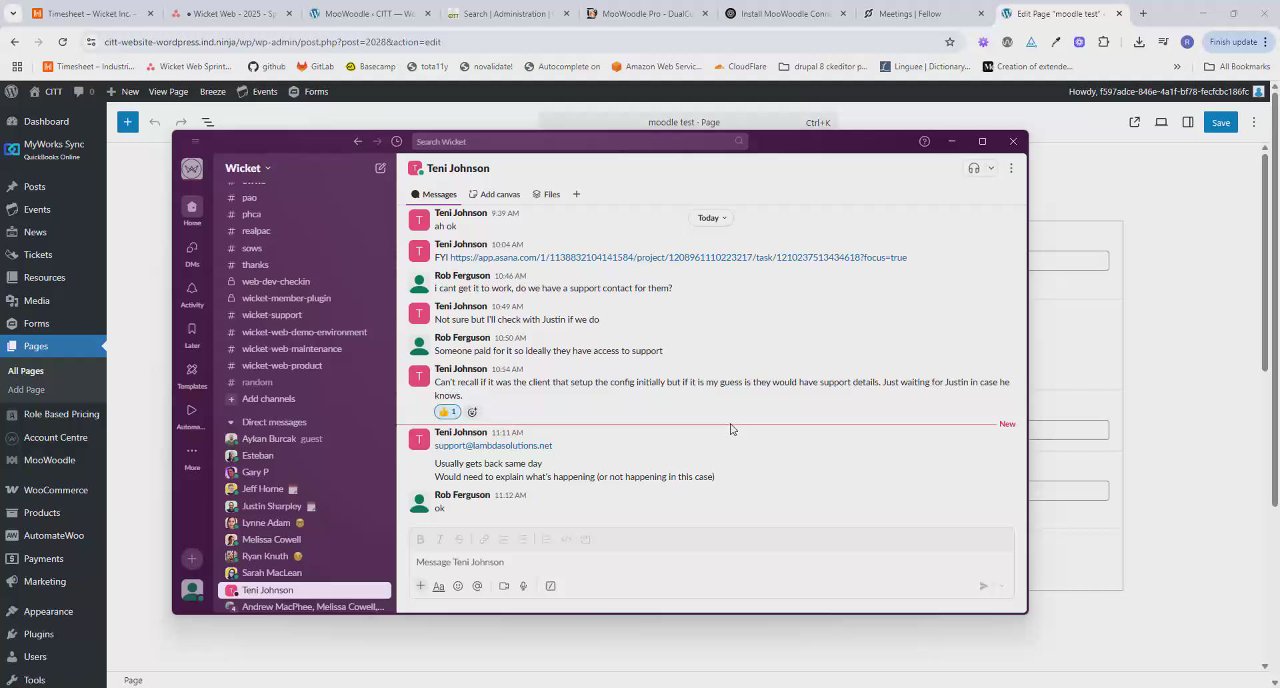Toggle strikethrough in message composer
The width and height of the screenshot is (1280, 688).
459,539
